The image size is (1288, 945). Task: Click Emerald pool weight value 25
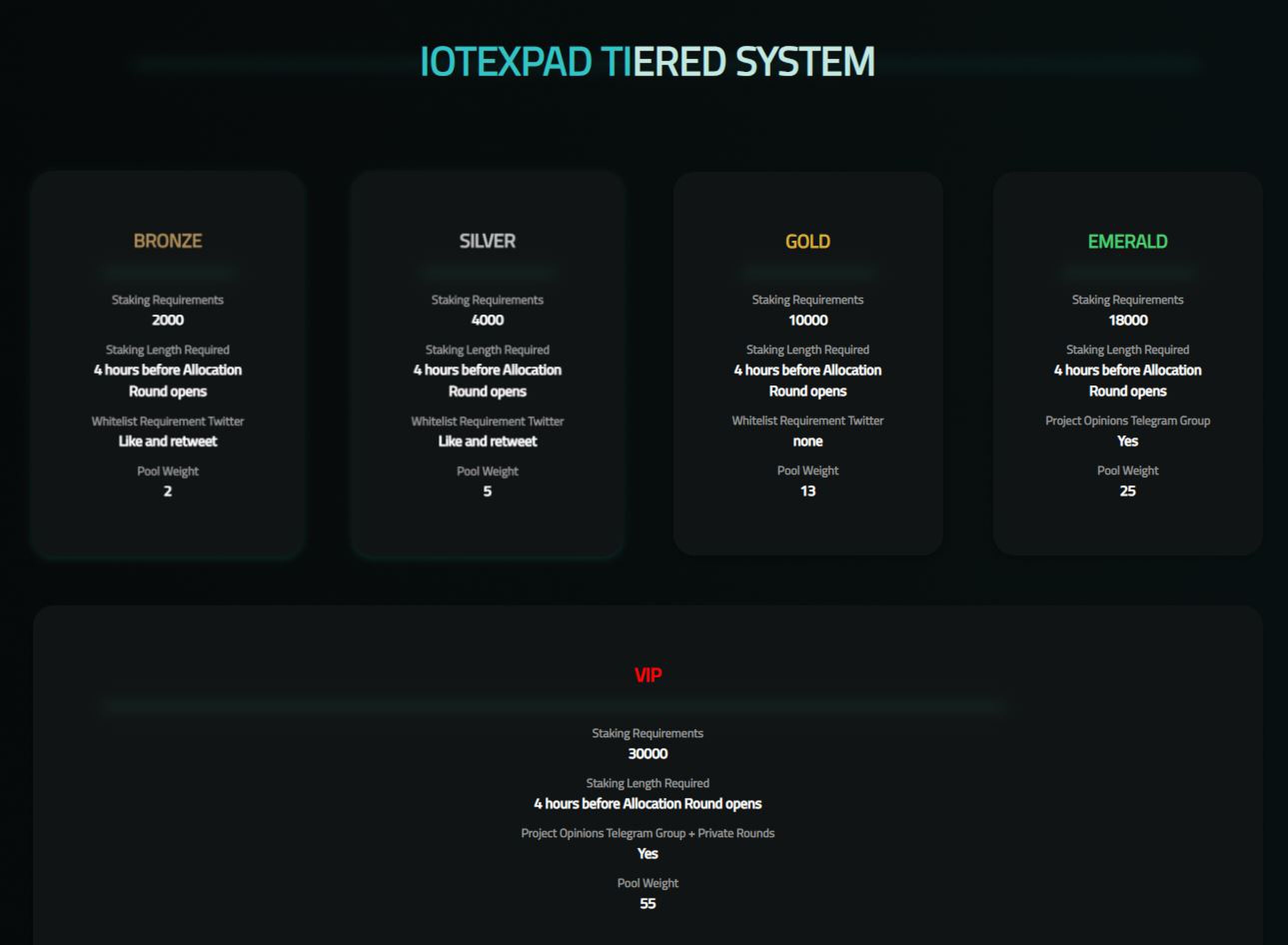pos(1128,491)
